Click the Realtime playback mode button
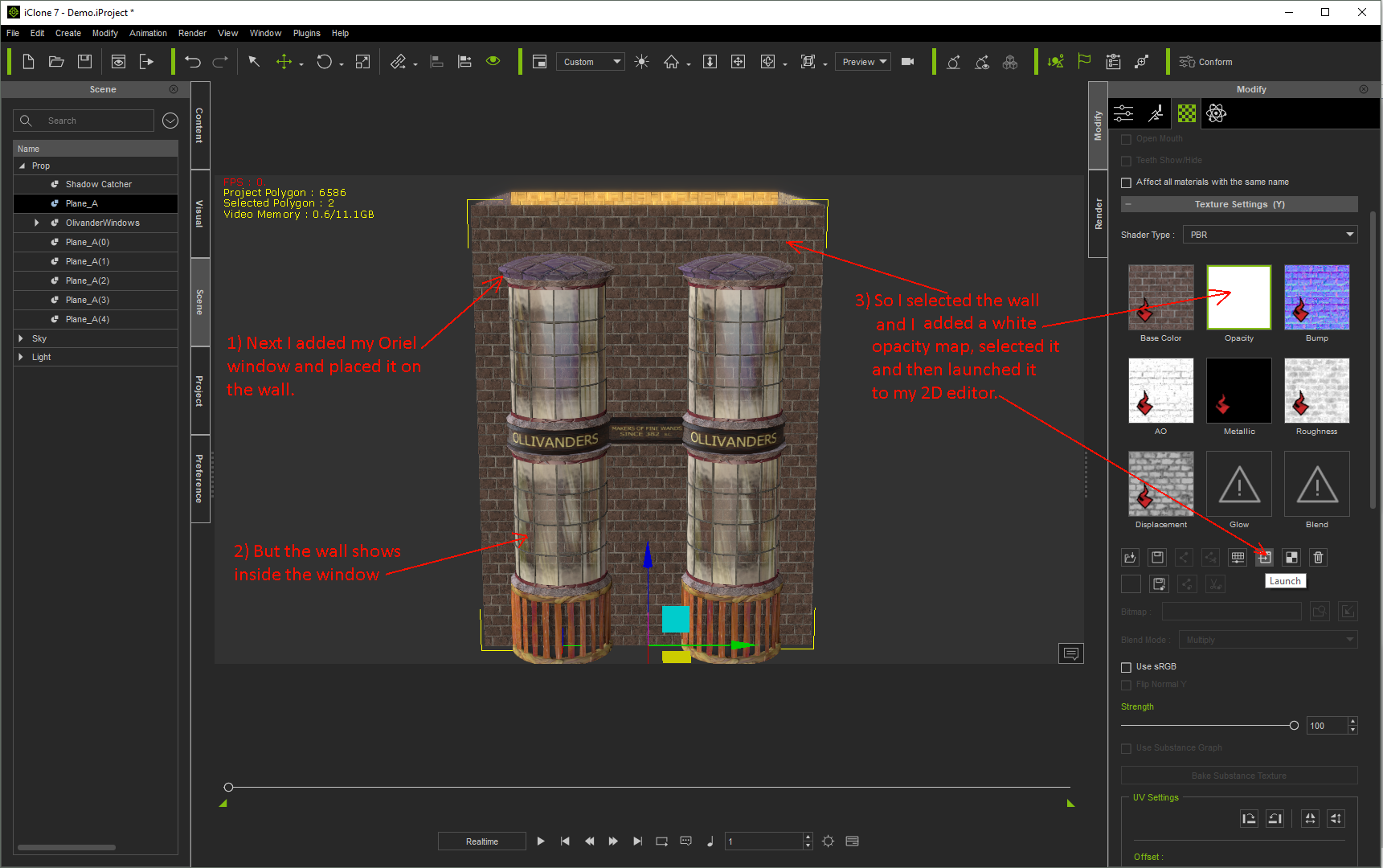Screen dimensions: 1383x868 482,841
